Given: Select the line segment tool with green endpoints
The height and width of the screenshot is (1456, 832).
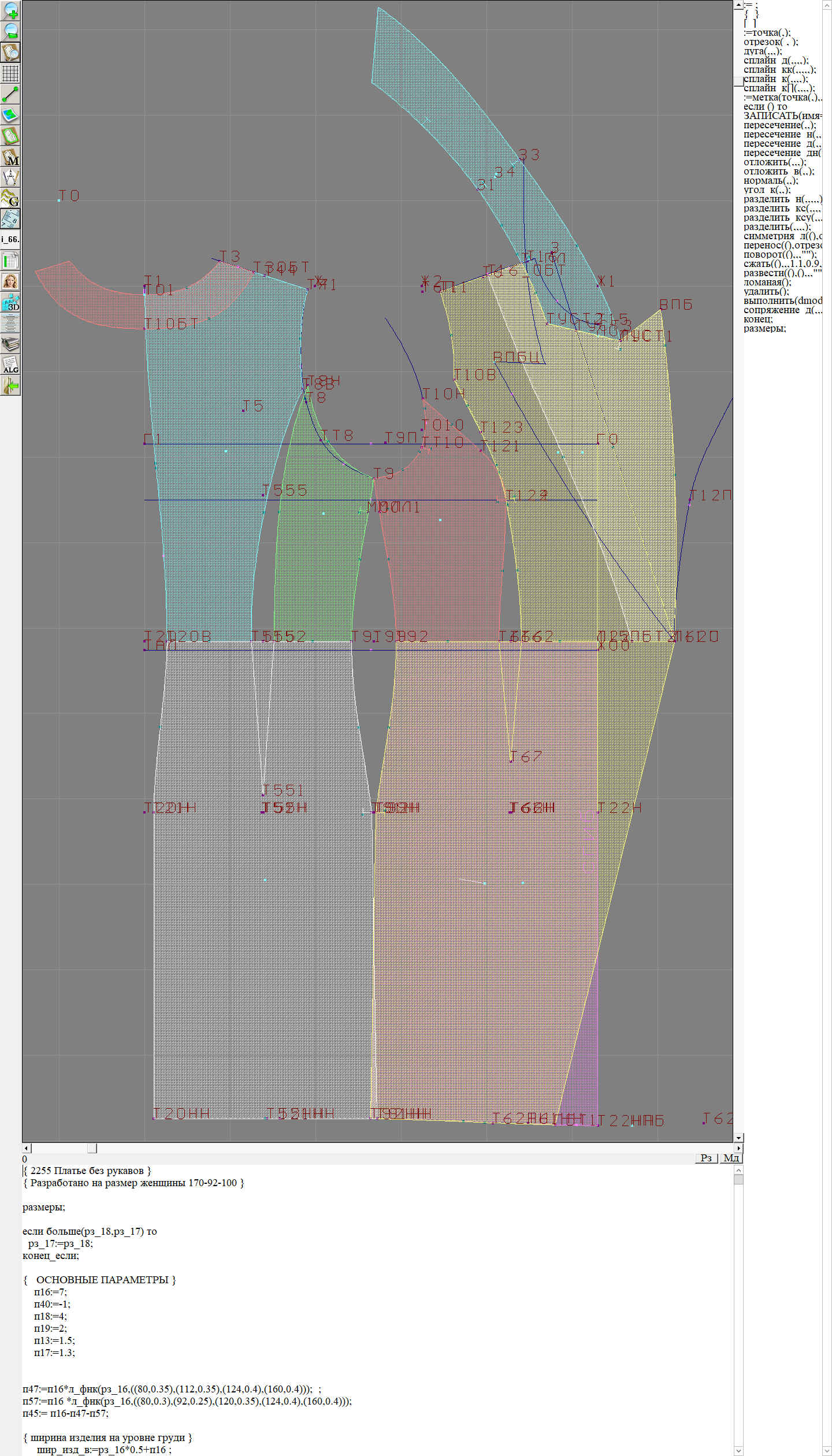Looking at the screenshot, I should coord(10,94).
